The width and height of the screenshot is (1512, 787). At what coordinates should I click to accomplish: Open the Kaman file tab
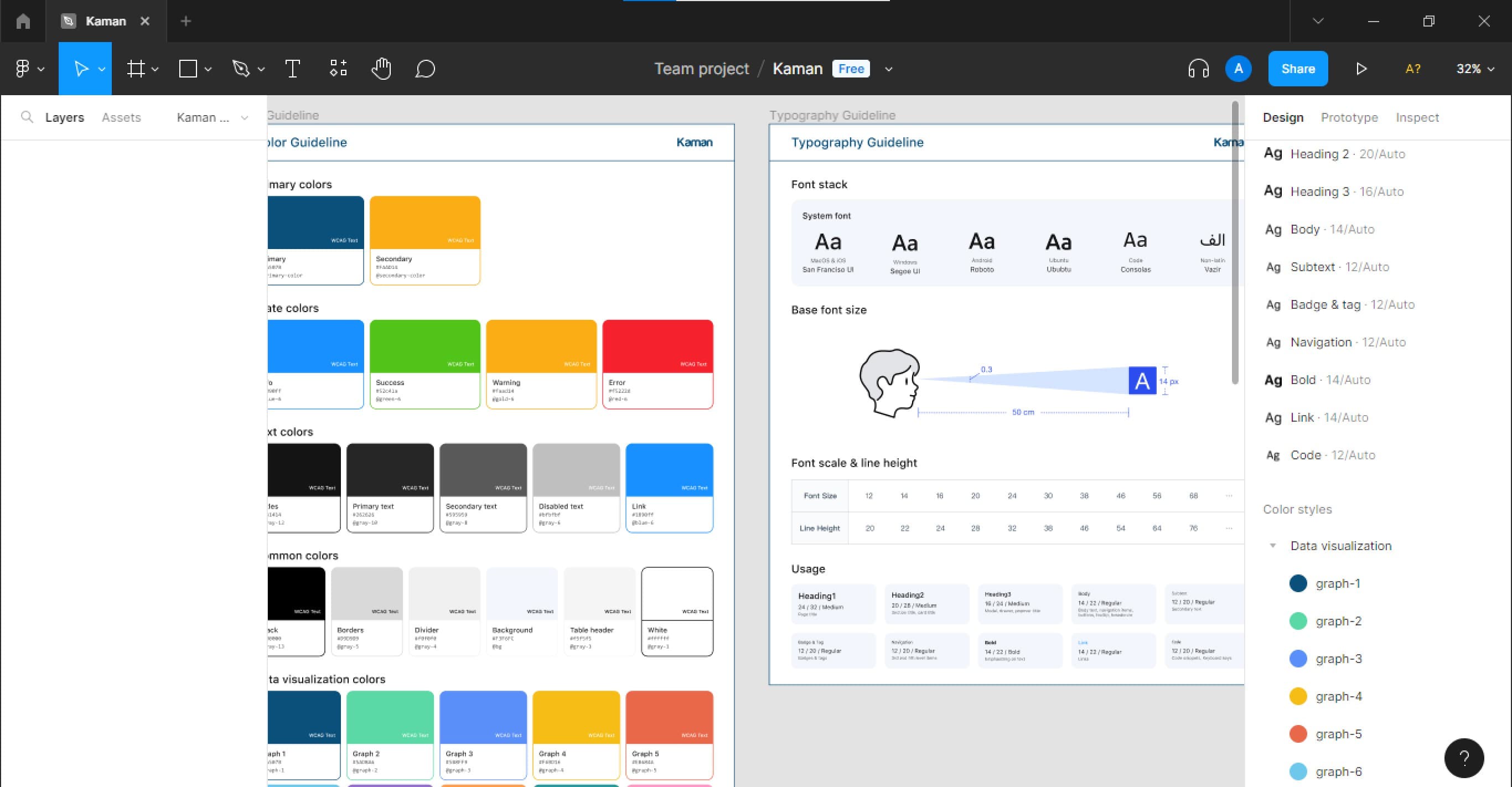106,21
